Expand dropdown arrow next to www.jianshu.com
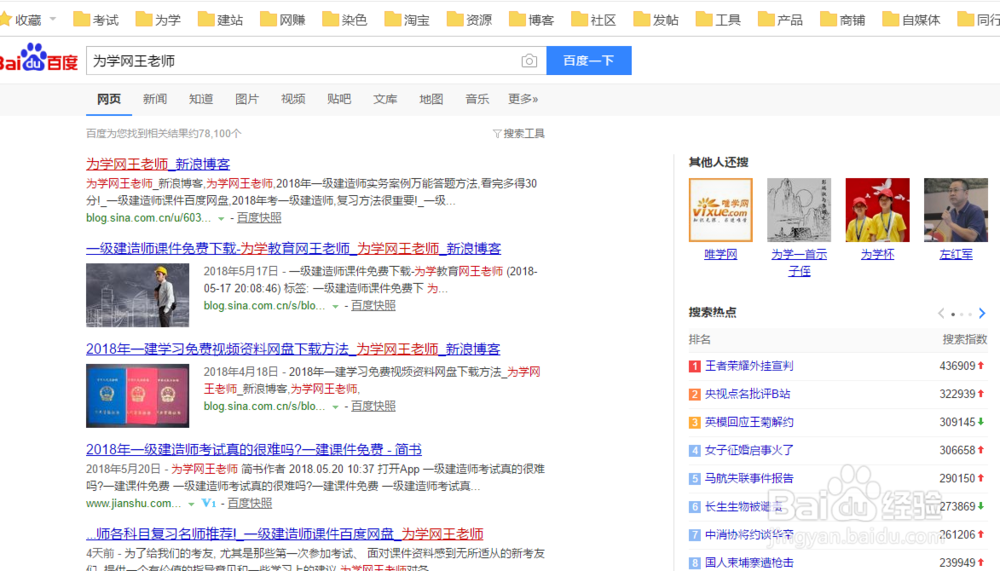The image size is (1000, 571). [x=191, y=504]
